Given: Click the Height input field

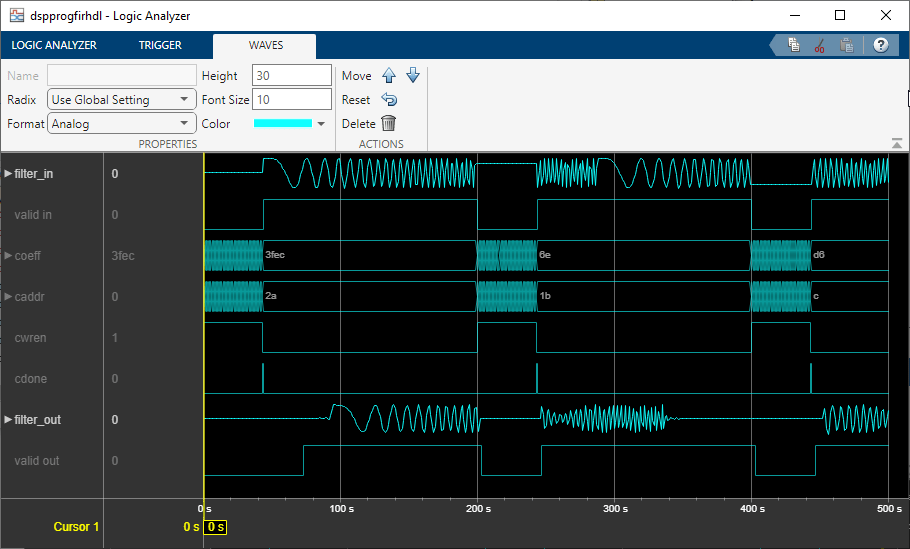Looking at the screenshot, I should click(291, 76).
